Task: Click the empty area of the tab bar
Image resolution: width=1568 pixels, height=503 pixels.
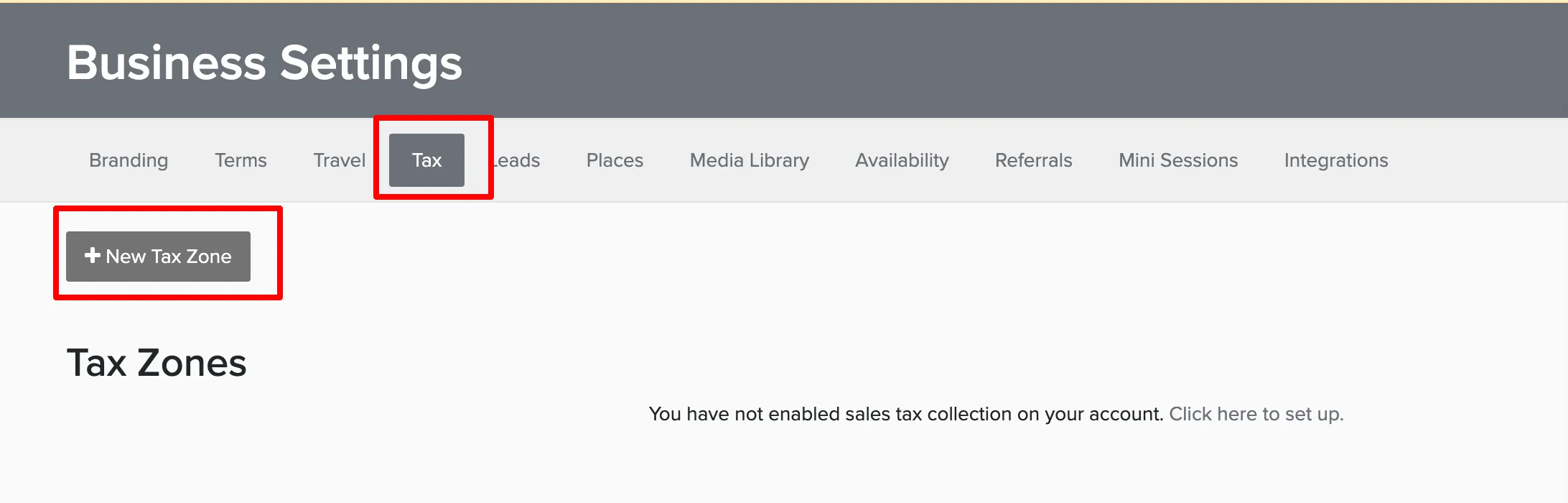Action: coord(1479,160)
